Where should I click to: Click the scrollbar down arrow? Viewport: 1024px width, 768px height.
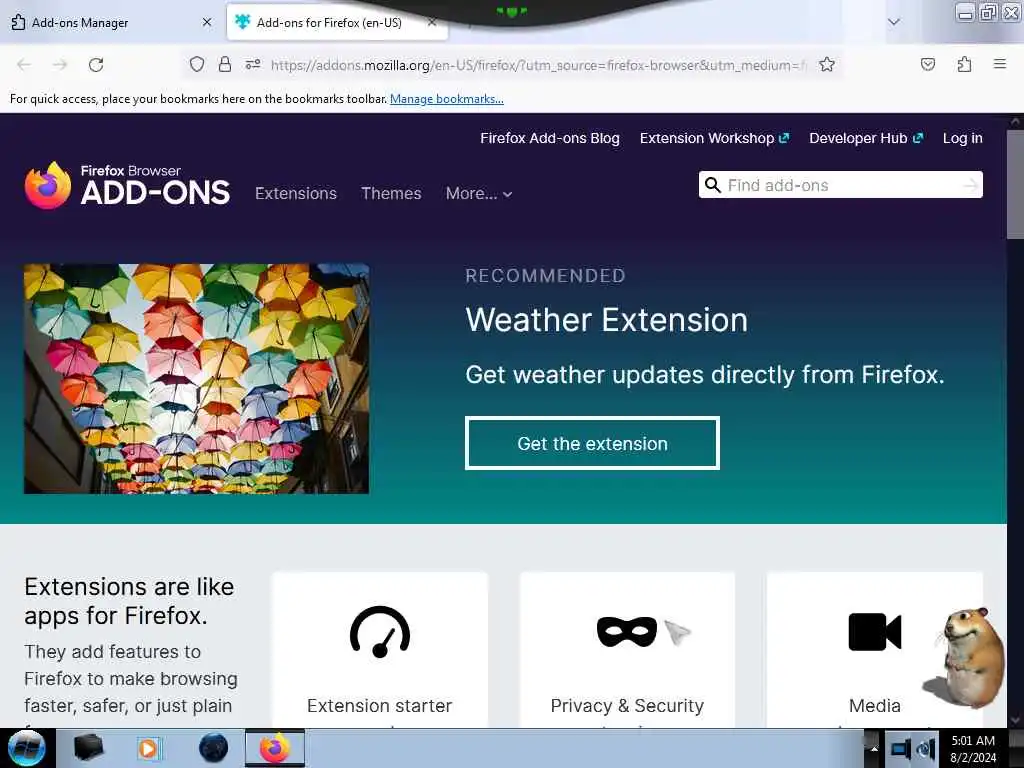click(x=1015, y=720)
